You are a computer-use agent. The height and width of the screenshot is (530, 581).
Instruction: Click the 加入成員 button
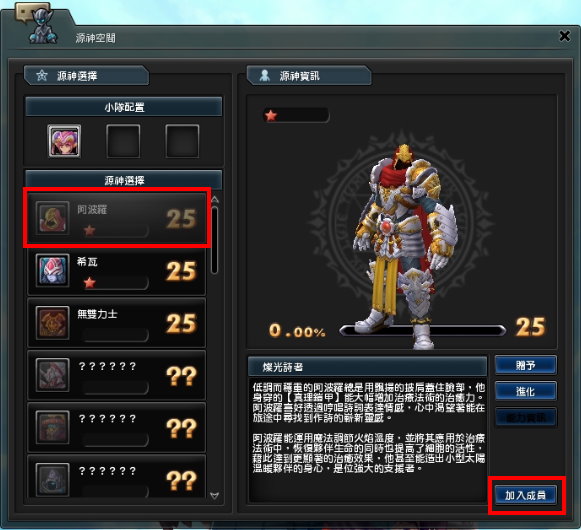525,495
